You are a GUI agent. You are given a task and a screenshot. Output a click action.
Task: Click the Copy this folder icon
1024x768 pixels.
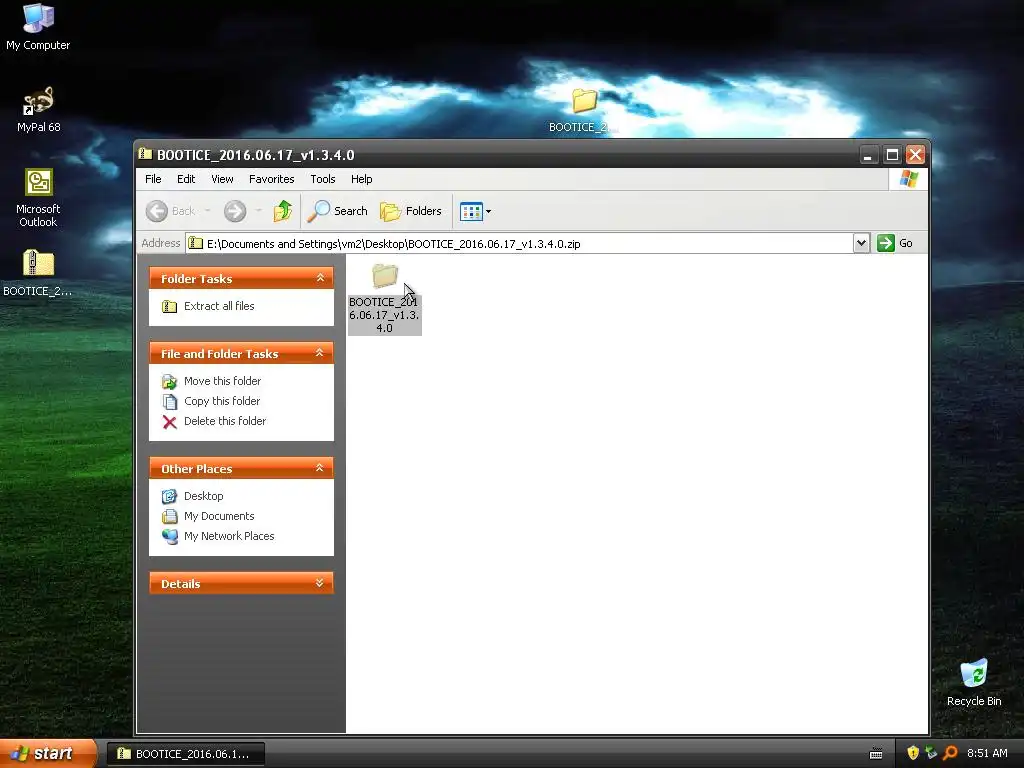coord(169,402)
